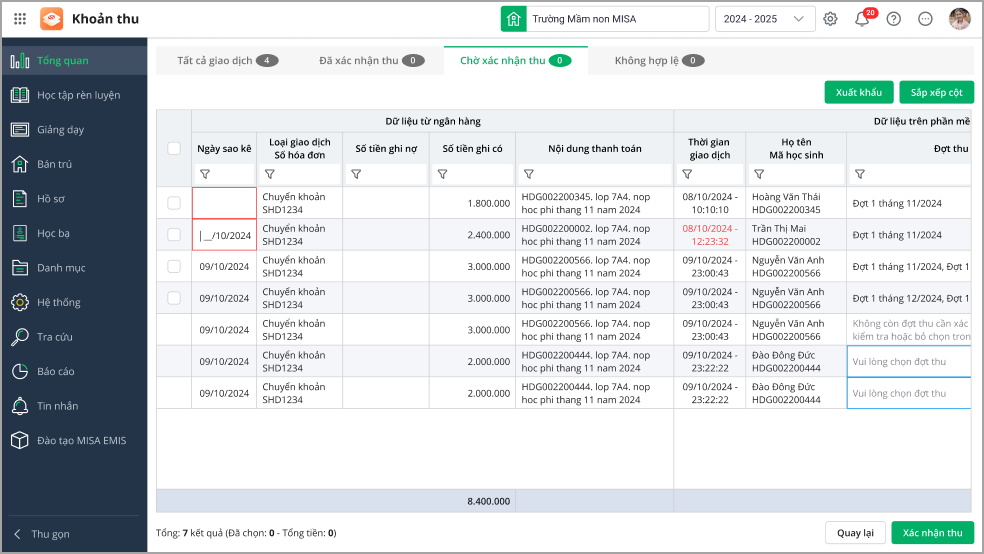
Task: Select the checkbox for Trần Thị Mai row
Action: point(174,235)
